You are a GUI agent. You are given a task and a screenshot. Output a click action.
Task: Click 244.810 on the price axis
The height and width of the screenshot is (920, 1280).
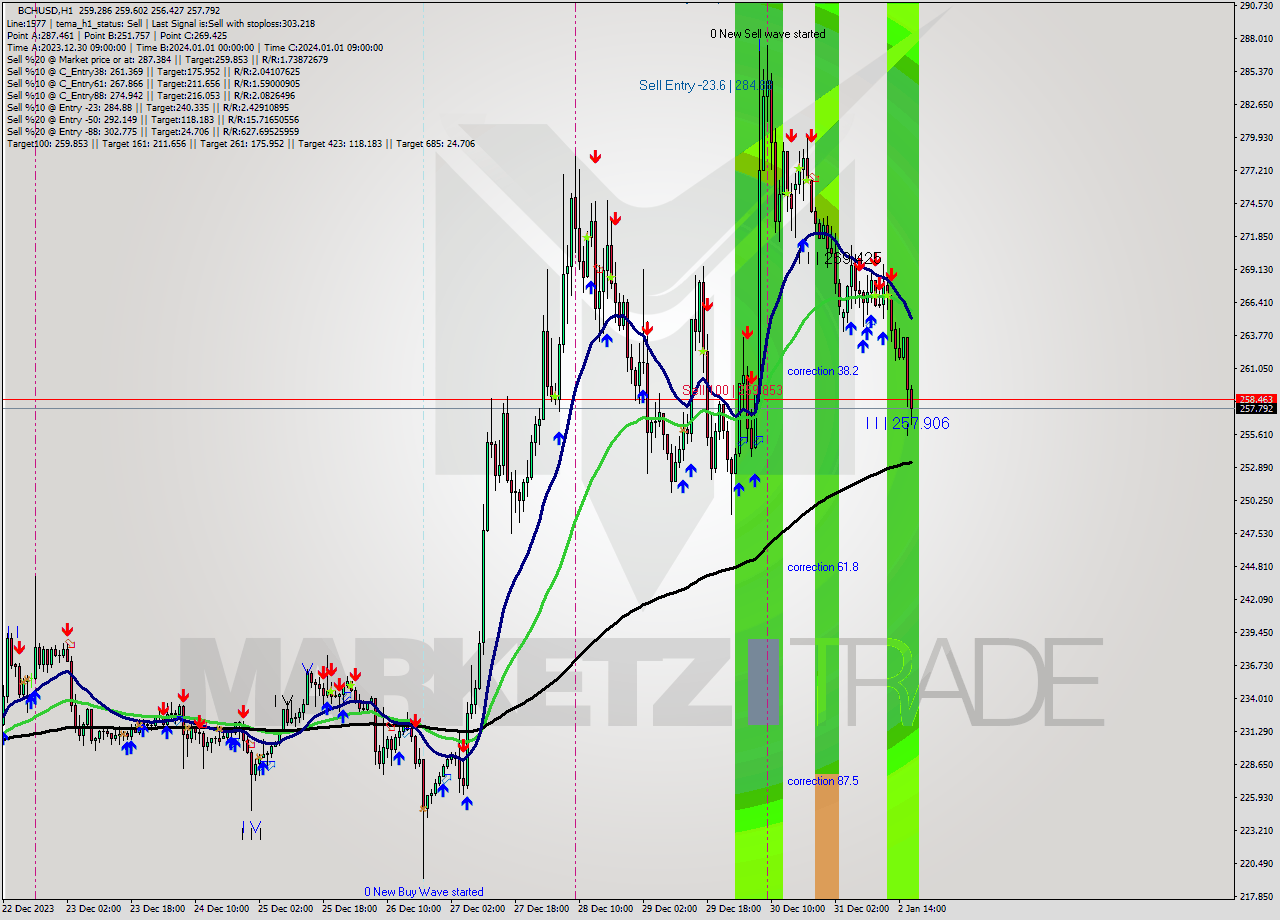pos(1256,566)
